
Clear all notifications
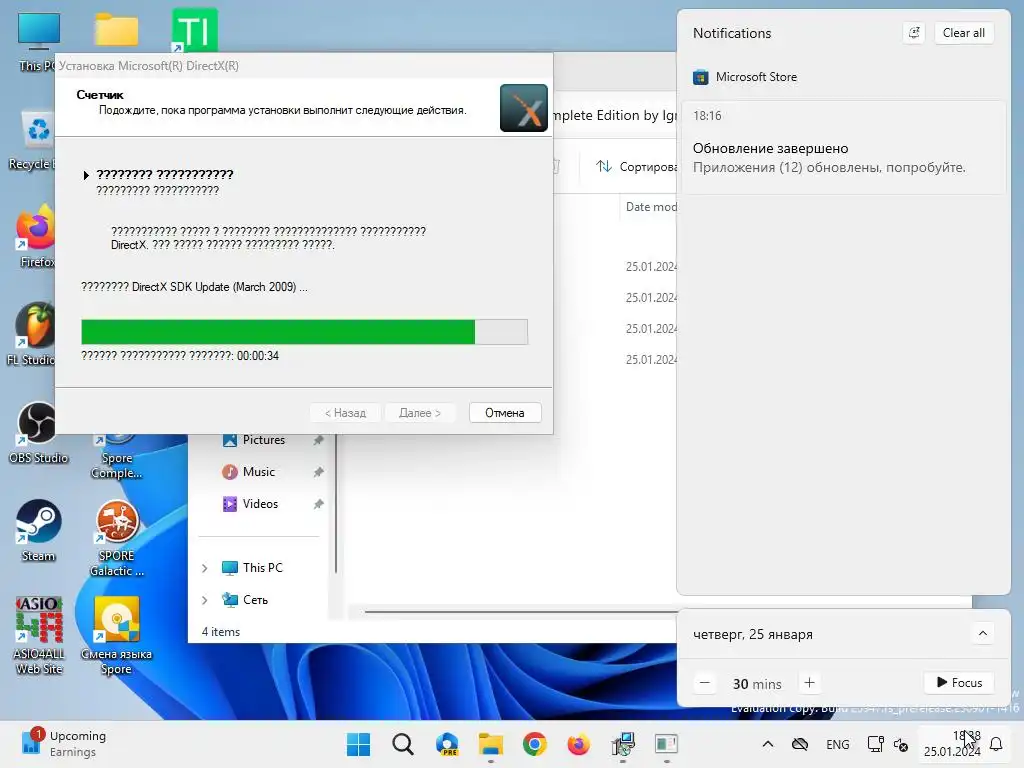[963, 33]
